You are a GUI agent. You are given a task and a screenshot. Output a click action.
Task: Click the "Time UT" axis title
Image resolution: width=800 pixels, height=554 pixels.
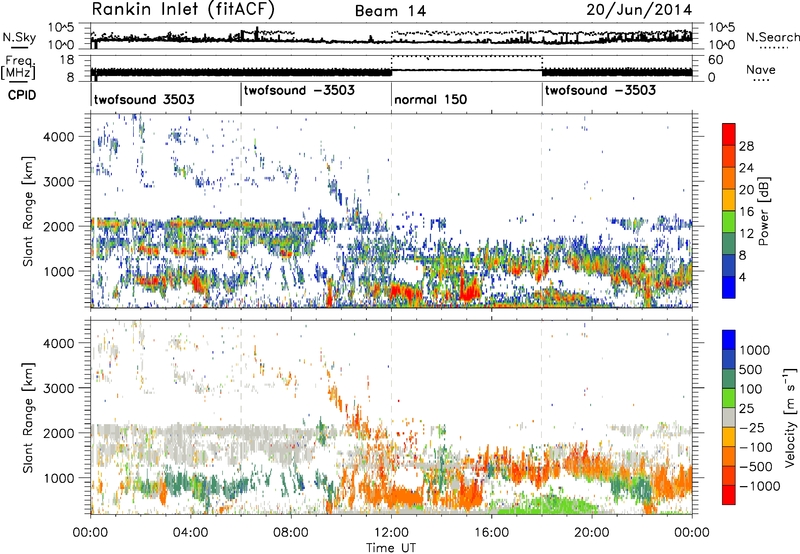pyautogui.click(x=391, y=547)
